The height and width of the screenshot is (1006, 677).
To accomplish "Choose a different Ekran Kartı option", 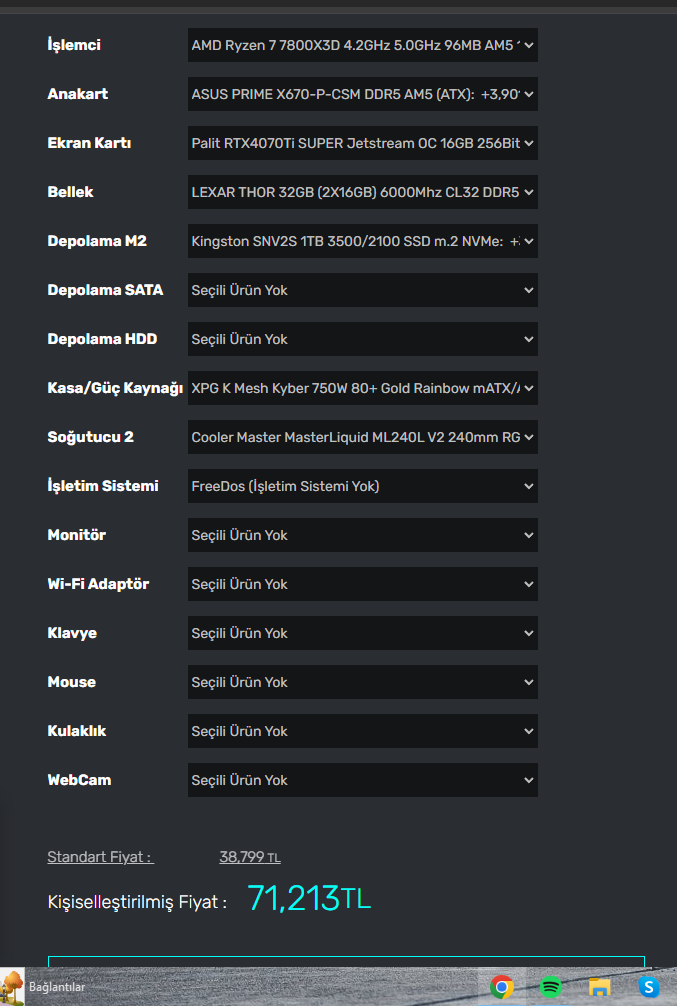I will click(x=363, y=143).
